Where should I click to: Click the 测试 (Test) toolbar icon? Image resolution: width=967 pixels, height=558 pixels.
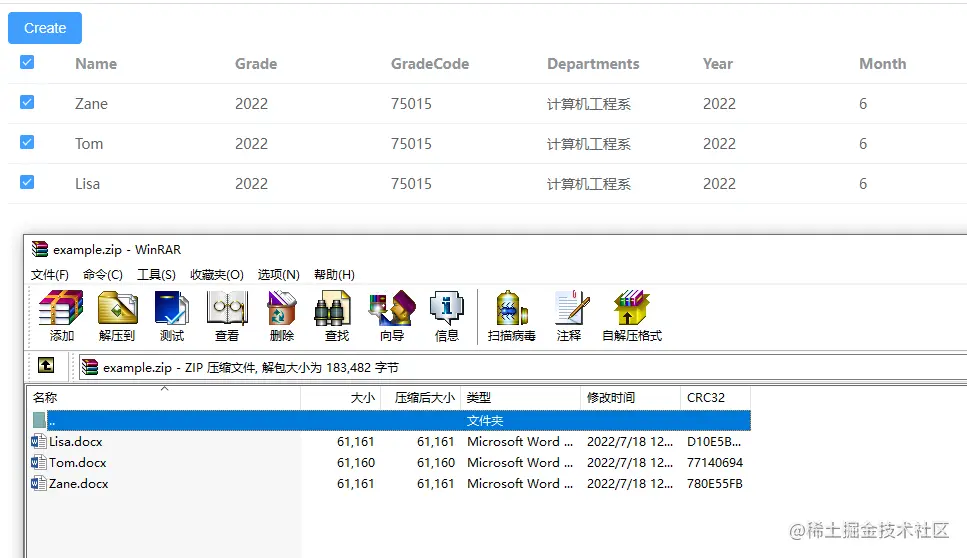pyautogui.click(x=172, y=308)
